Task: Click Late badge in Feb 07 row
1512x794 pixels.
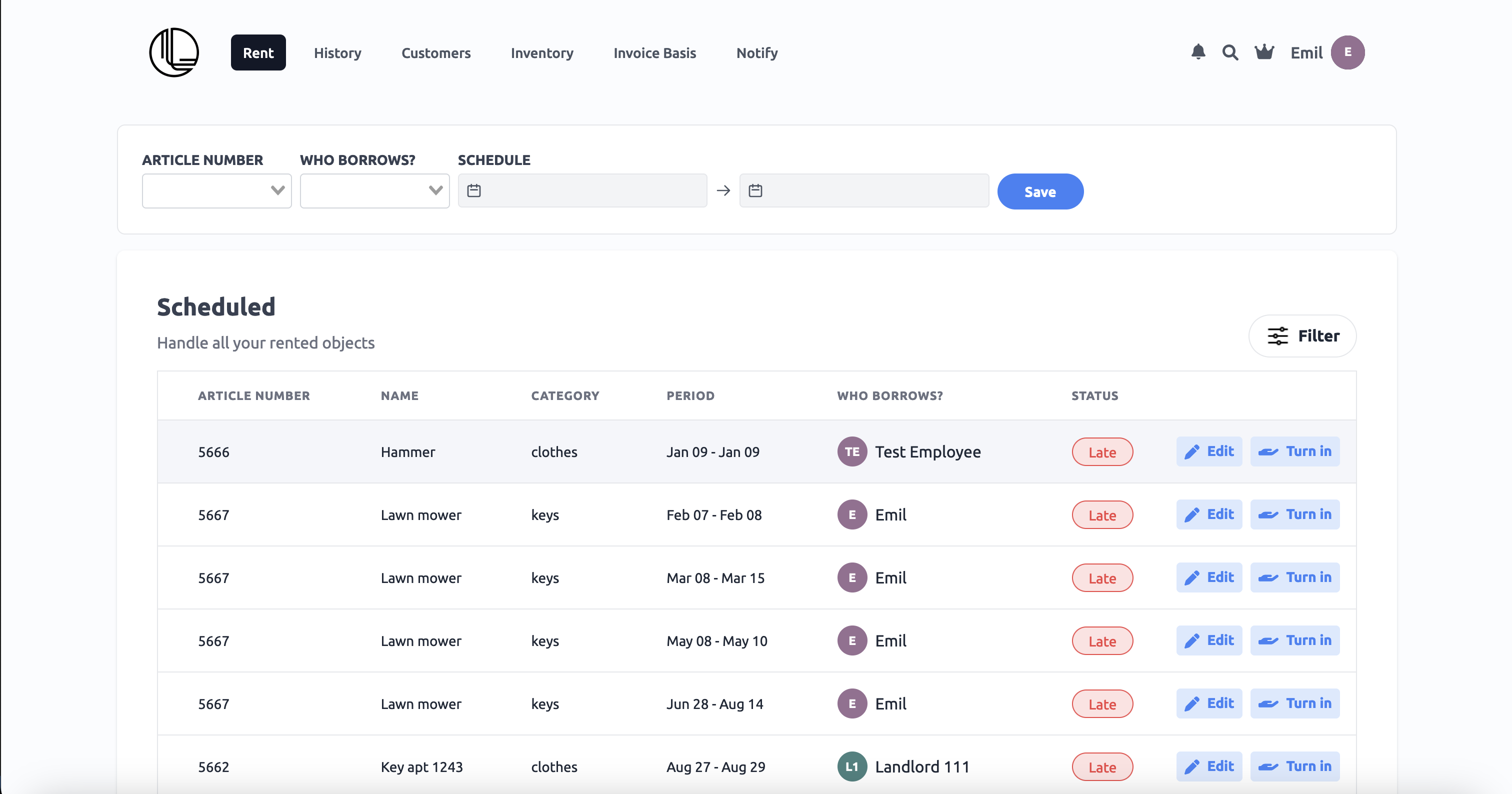Action: 1102,515
